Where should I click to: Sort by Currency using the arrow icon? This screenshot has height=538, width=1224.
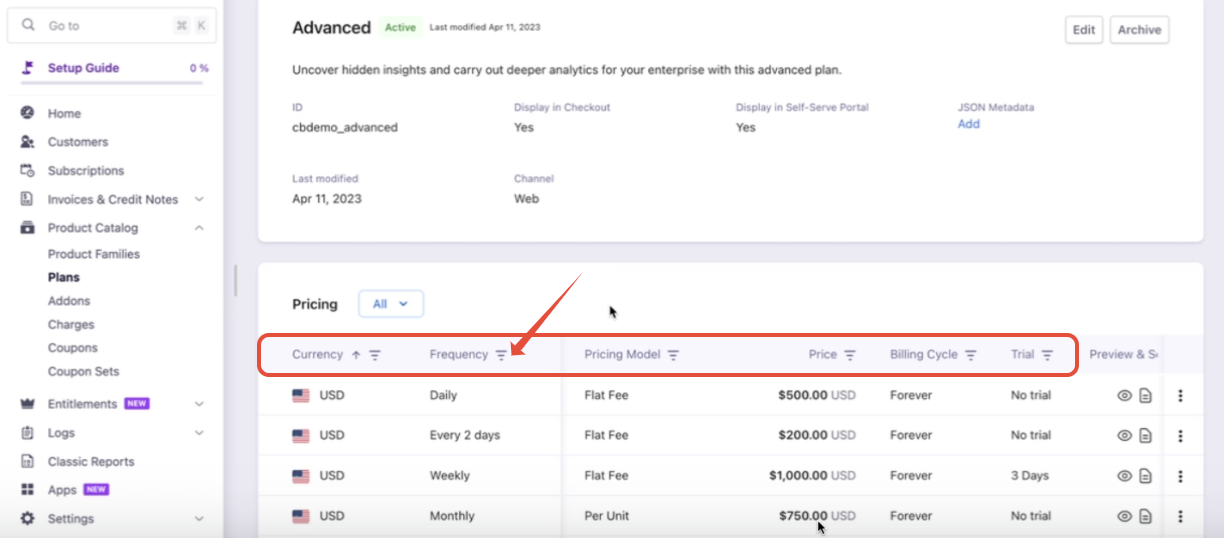click(x=355, y=355)
